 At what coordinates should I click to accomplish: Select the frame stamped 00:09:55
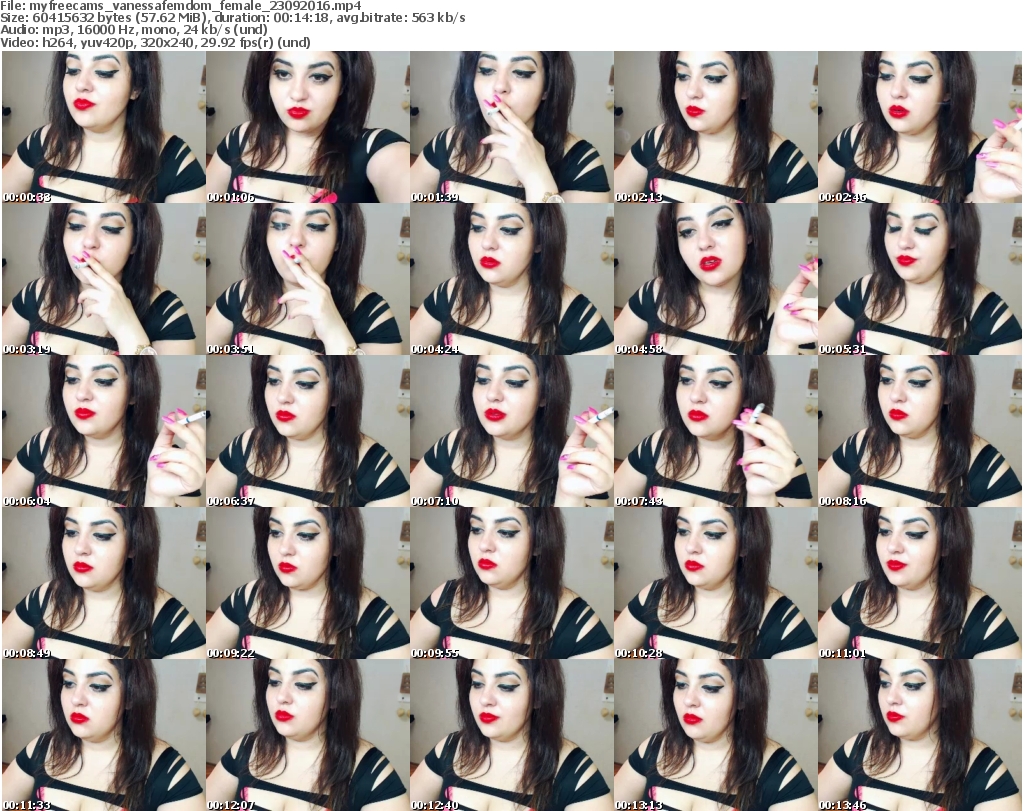[x=511, y=583]
